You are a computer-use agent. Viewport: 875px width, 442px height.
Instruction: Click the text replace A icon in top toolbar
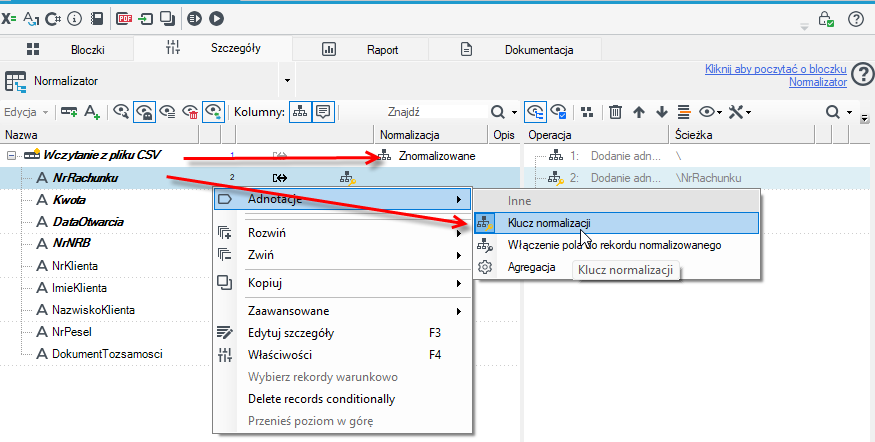(x=31, y=19)
